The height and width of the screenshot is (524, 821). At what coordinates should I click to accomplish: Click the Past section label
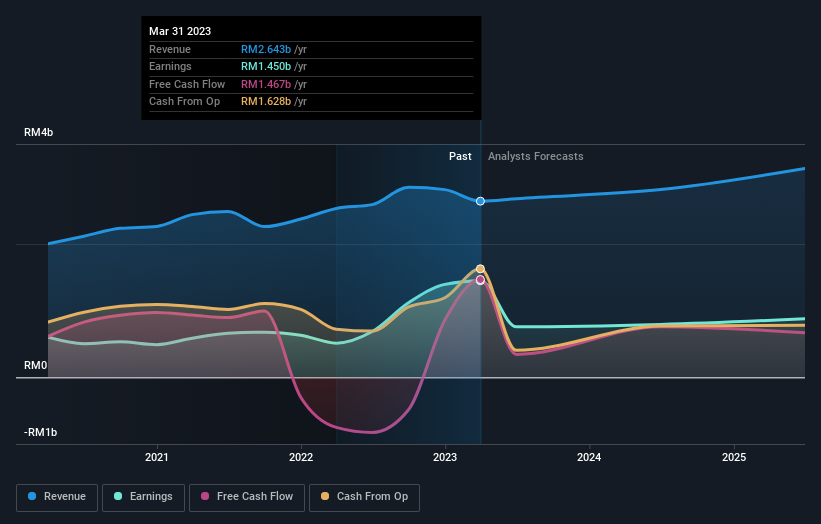point(460,156)
